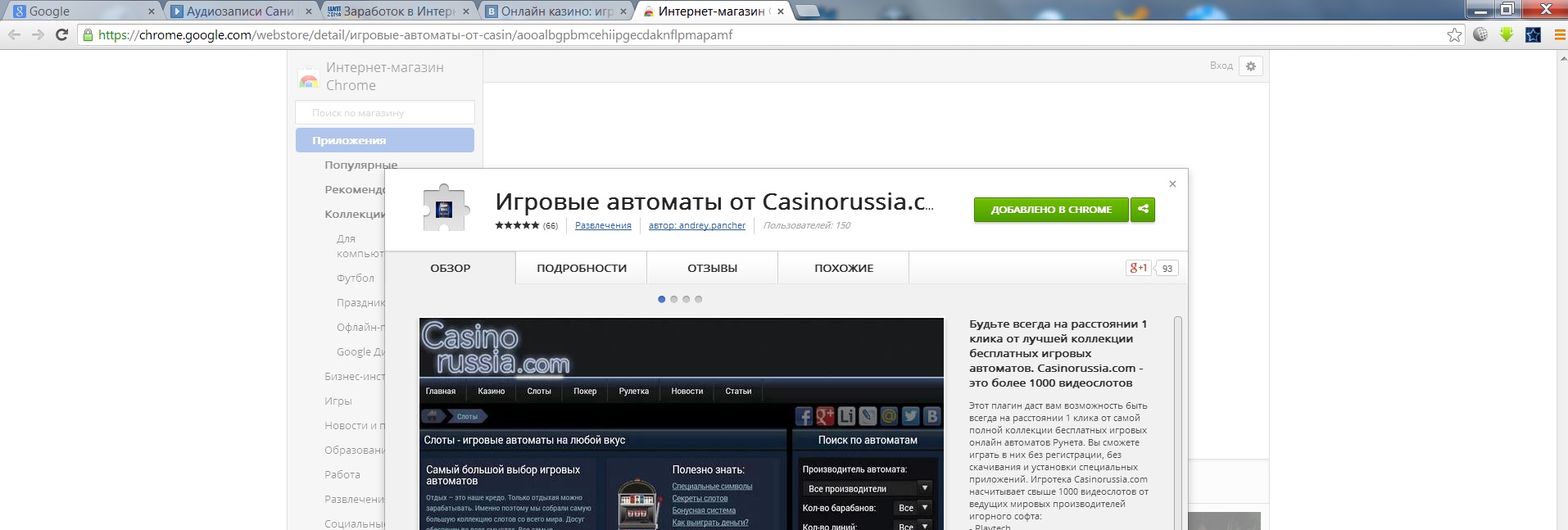The image size is (1568, 530).
Task: Select the fourth carousel dot
Action: coord(699,299)
